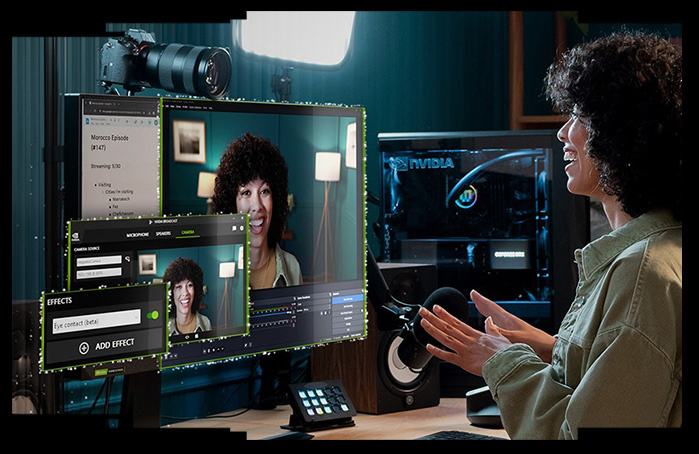Open the settings gear in NVIDIA Broadcast
Viewport: 699px width, 454px height.
point(242,228)
